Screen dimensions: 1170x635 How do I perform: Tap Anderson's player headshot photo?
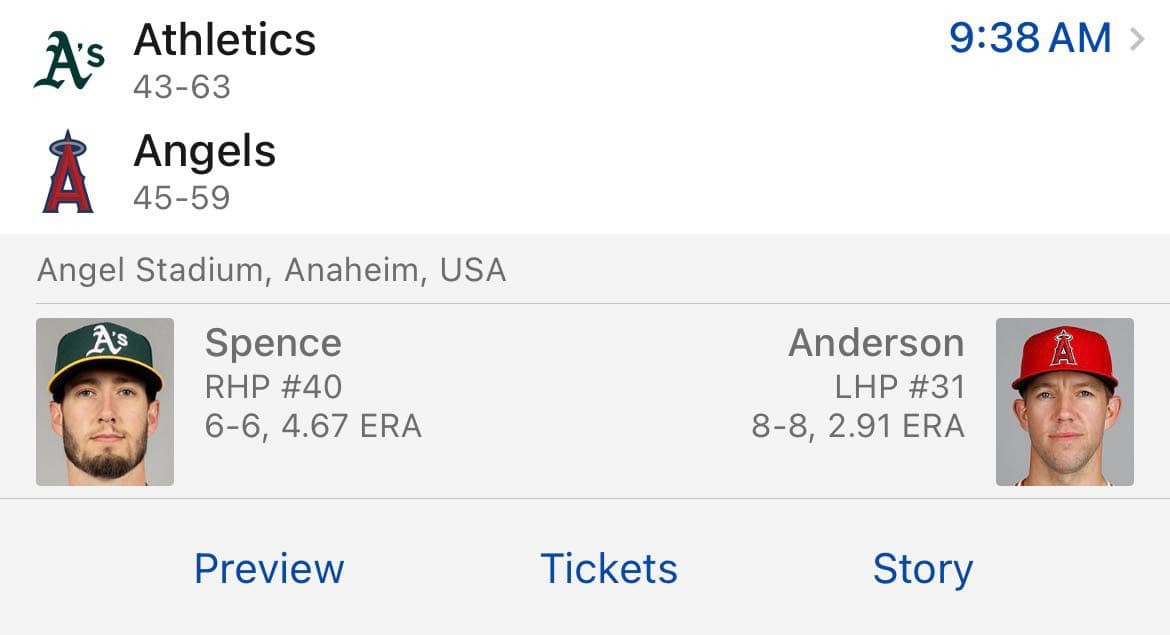[1064, 402]
